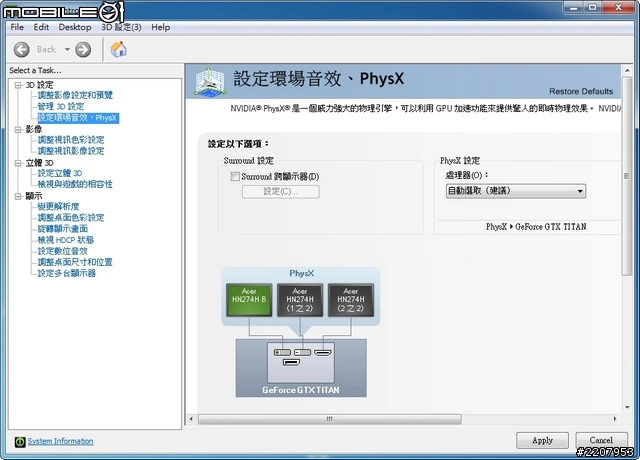The image size is (640, 460).
Task: Click the Cancel button
Action: (601, 440)
